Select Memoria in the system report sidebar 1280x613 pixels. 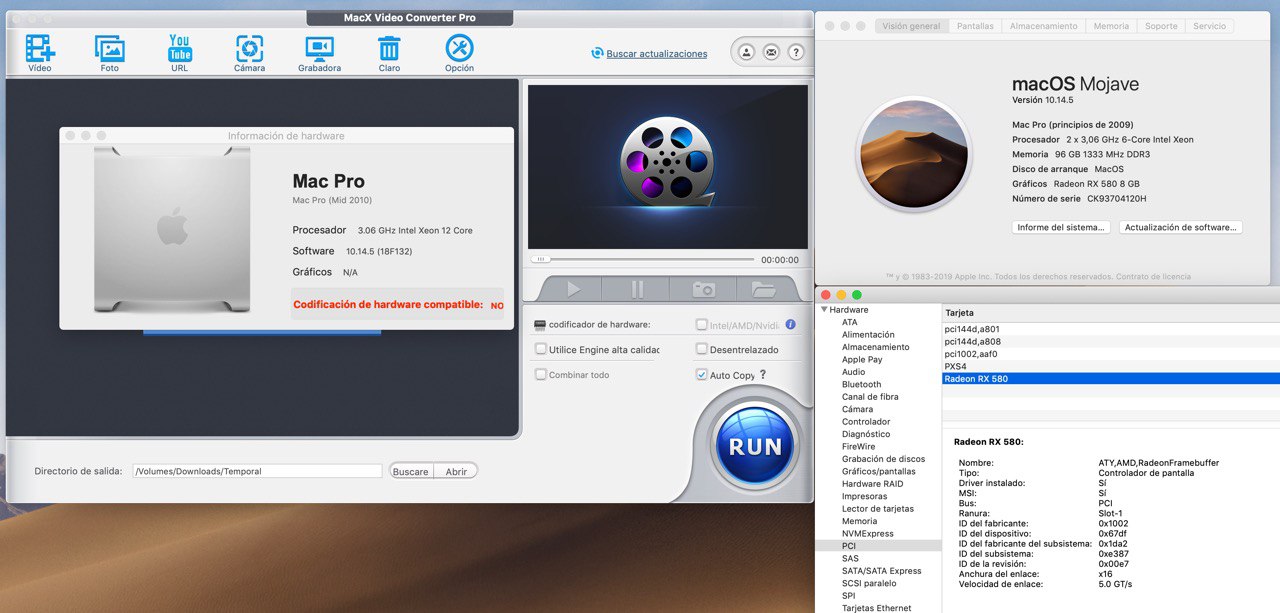coord(859,521)
